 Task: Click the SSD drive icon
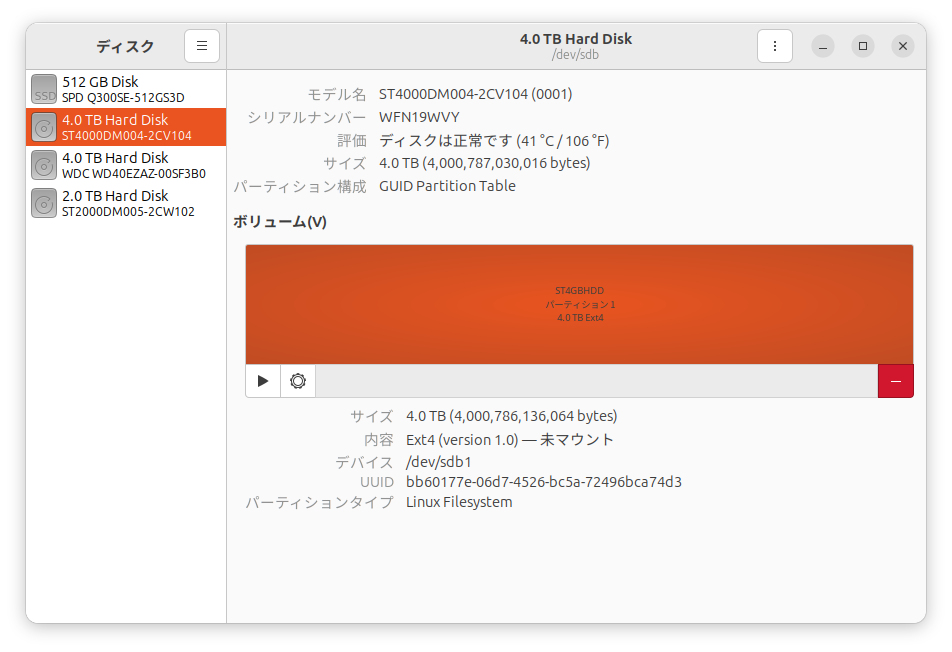[44, 89]
